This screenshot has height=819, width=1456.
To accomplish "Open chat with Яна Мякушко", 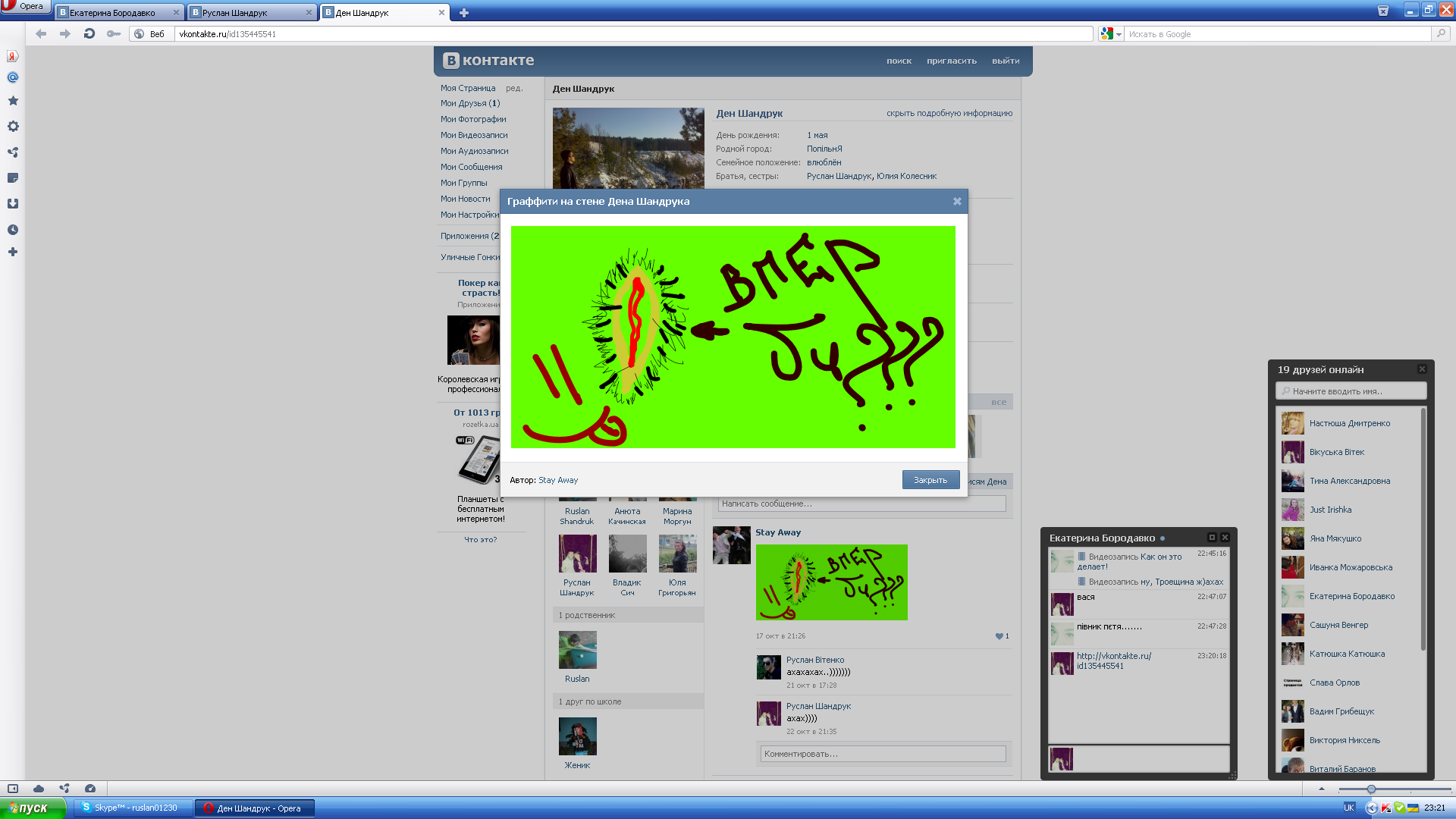I will pos(1335,538).
